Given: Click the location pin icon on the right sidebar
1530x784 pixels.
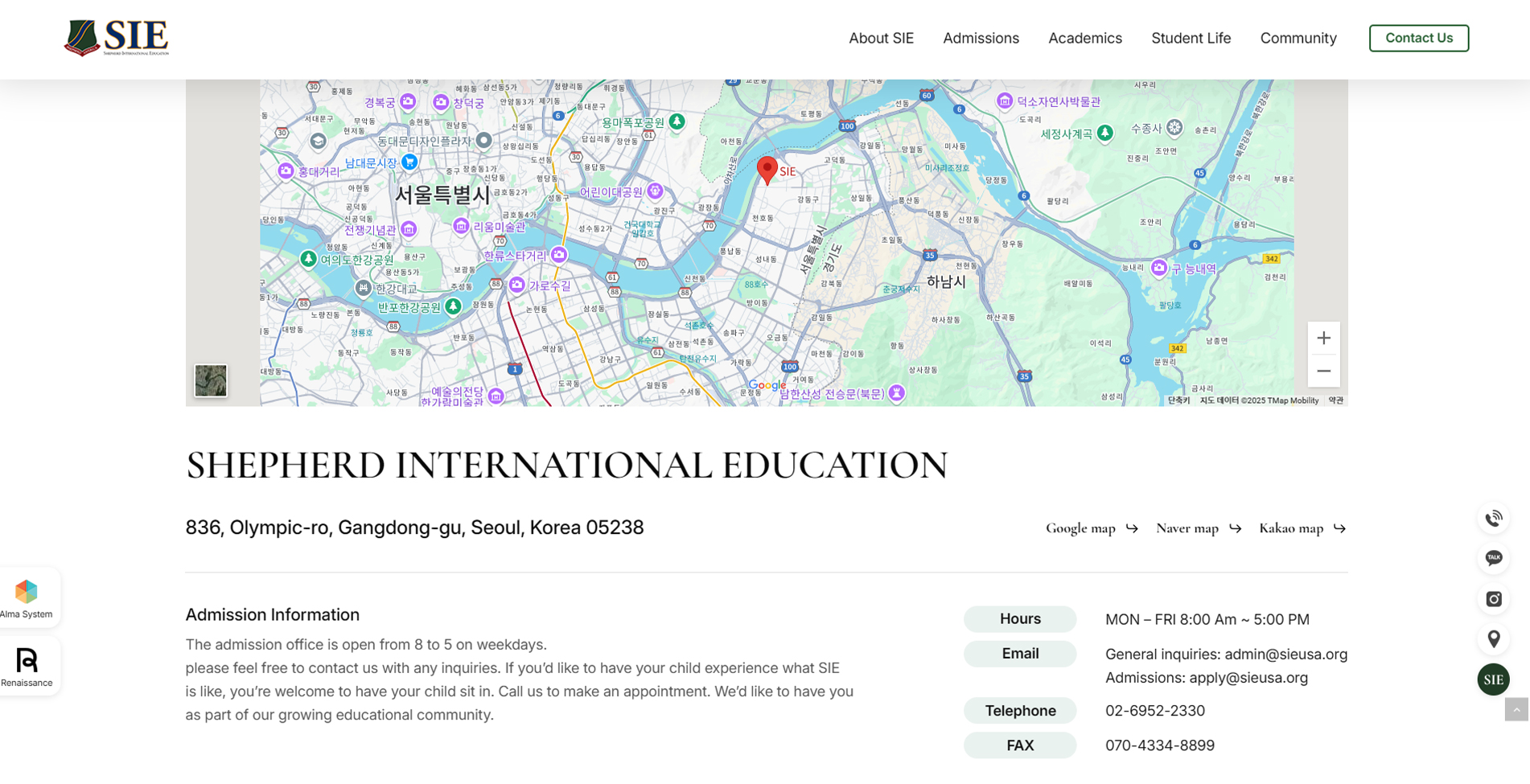Looking at the screenshot, I should tap(1493, 639).
